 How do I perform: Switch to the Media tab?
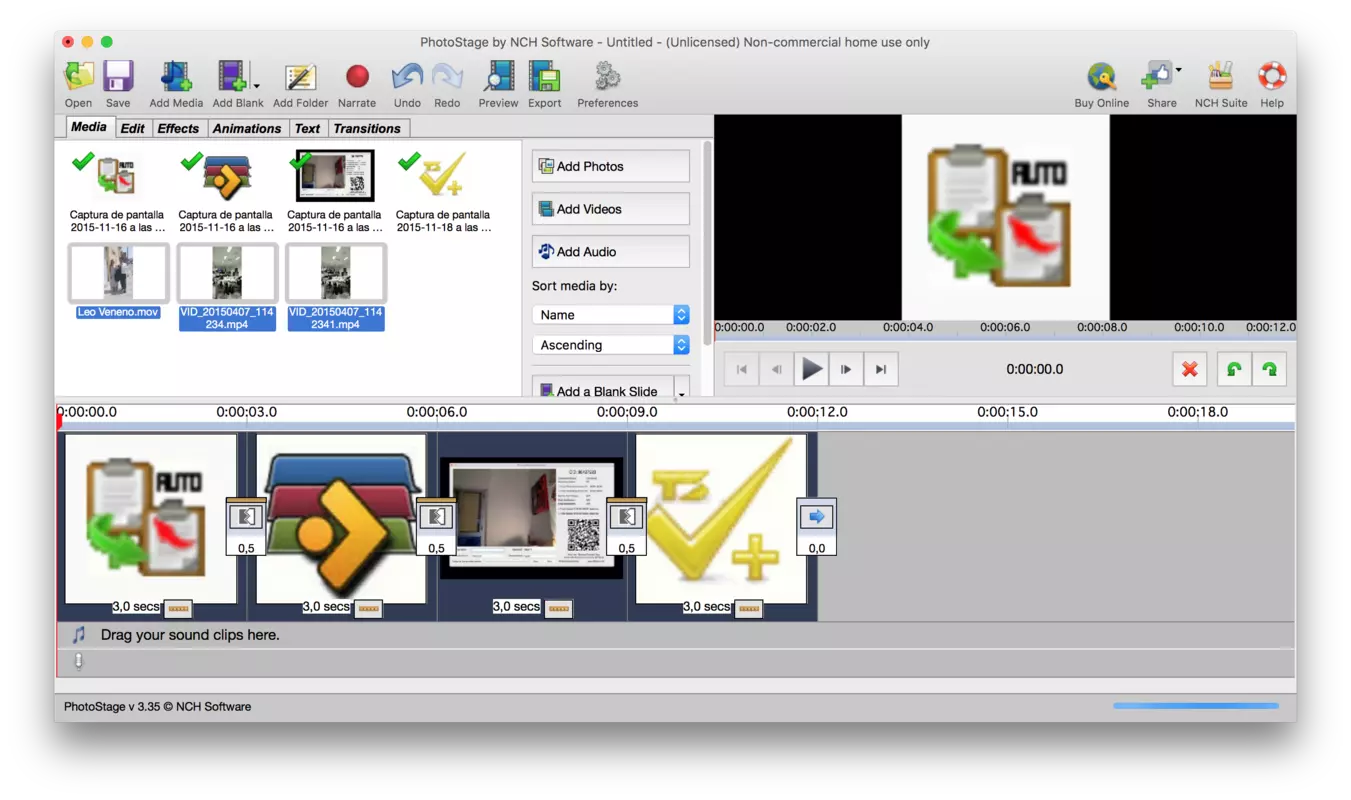[x=88, y=127]
